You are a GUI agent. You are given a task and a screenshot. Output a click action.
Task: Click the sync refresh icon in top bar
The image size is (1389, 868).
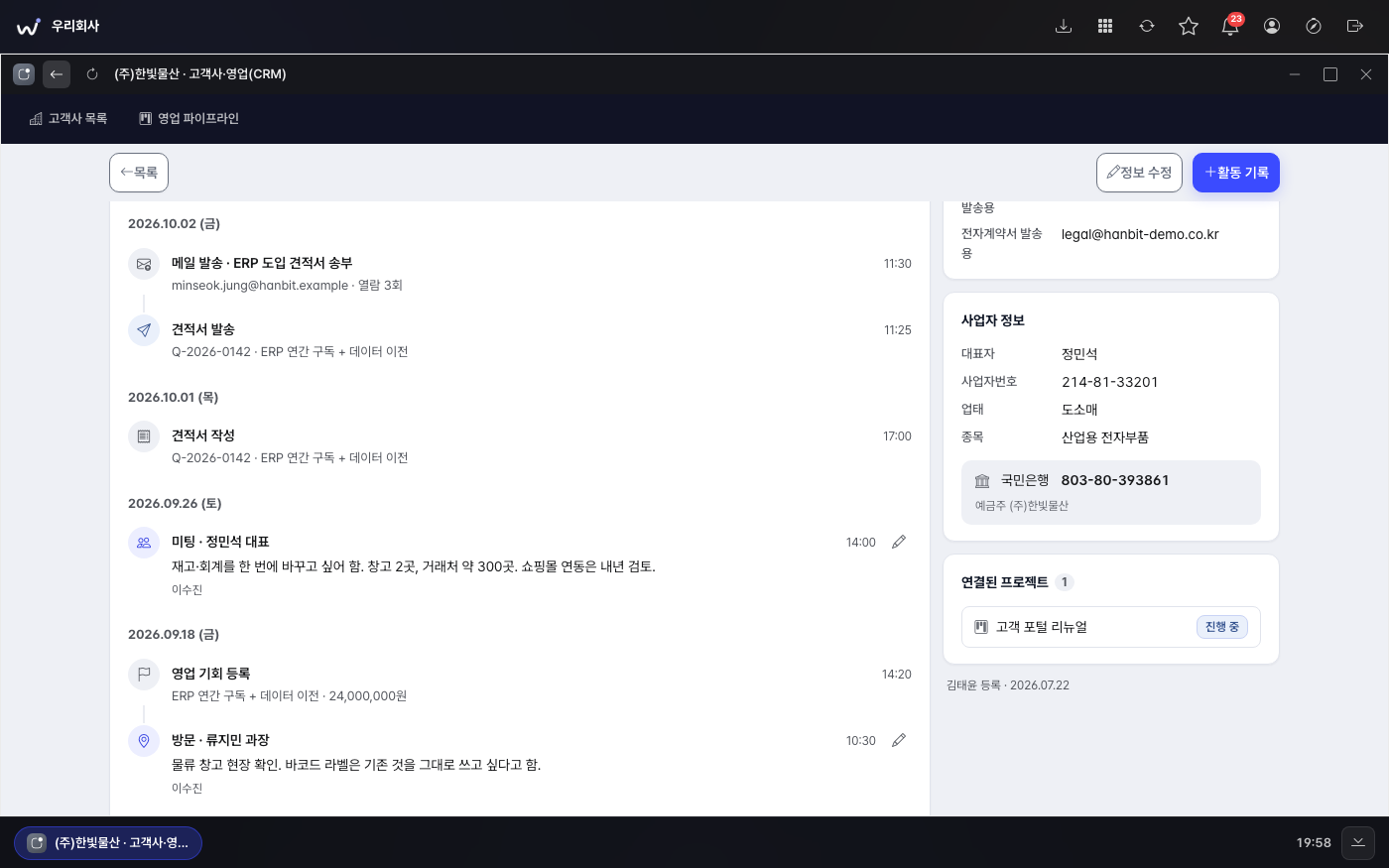pyautogui.click(x=1147, y=27)
